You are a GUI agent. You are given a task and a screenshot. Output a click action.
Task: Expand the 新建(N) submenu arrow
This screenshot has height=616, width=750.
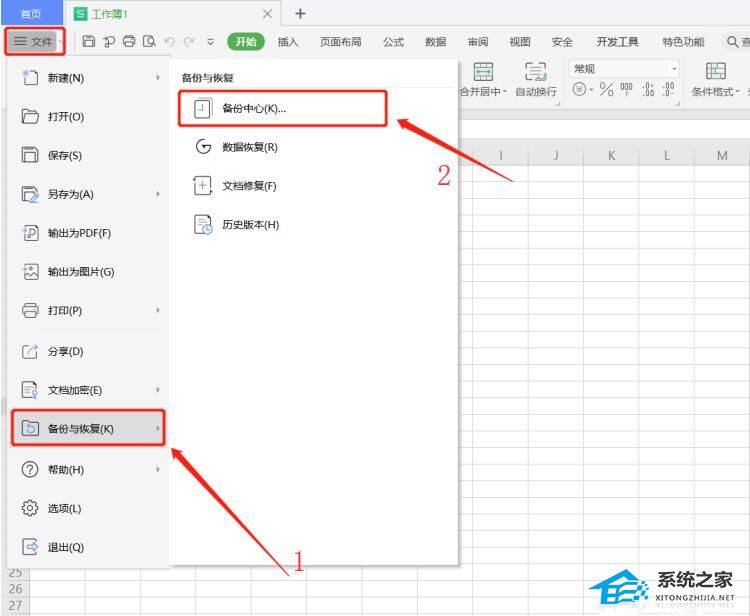(157, 77)
